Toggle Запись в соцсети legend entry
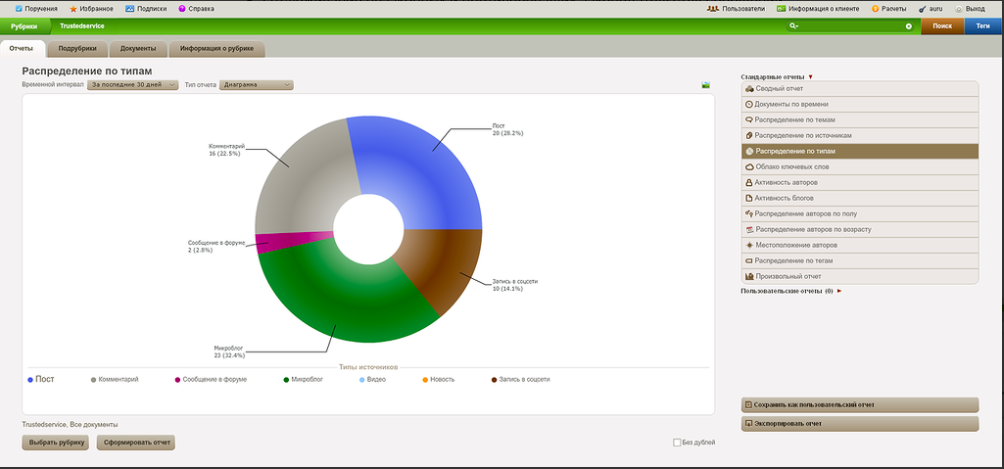Screen dimensions: 1004x469 coord(521,379)
